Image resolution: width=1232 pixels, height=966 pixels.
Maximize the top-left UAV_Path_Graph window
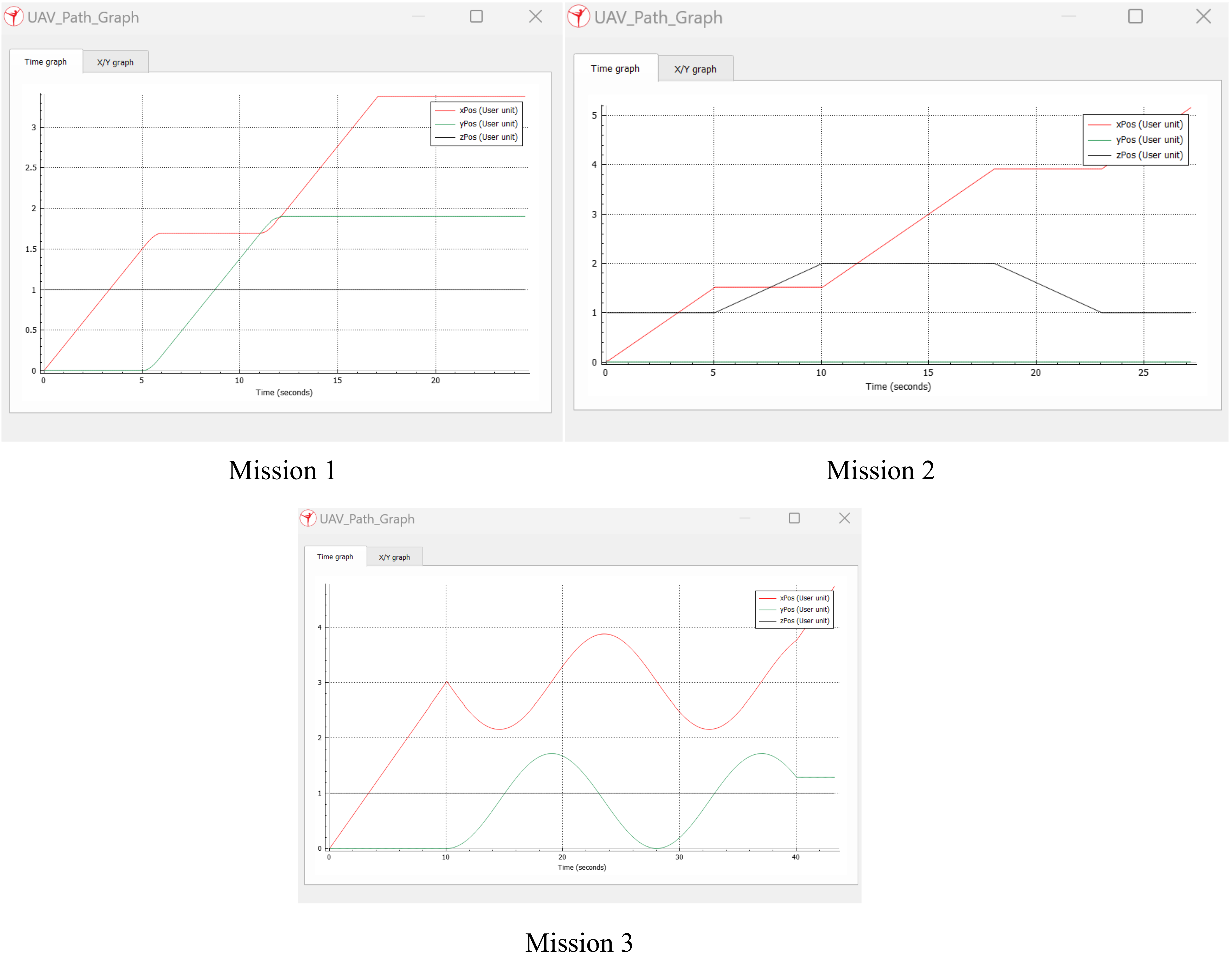click(x=476, y=16)
